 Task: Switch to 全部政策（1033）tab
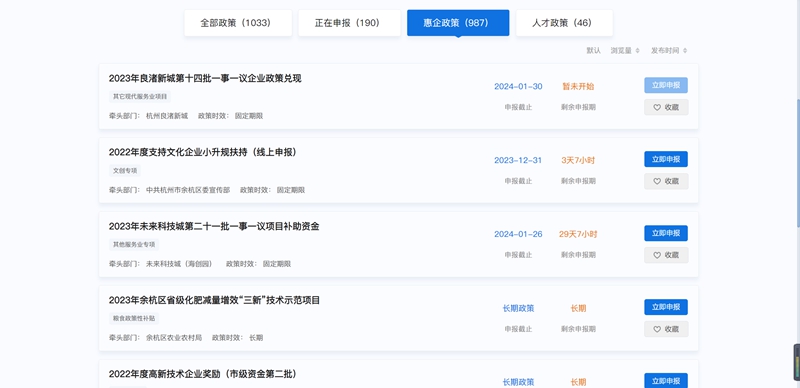238,23
